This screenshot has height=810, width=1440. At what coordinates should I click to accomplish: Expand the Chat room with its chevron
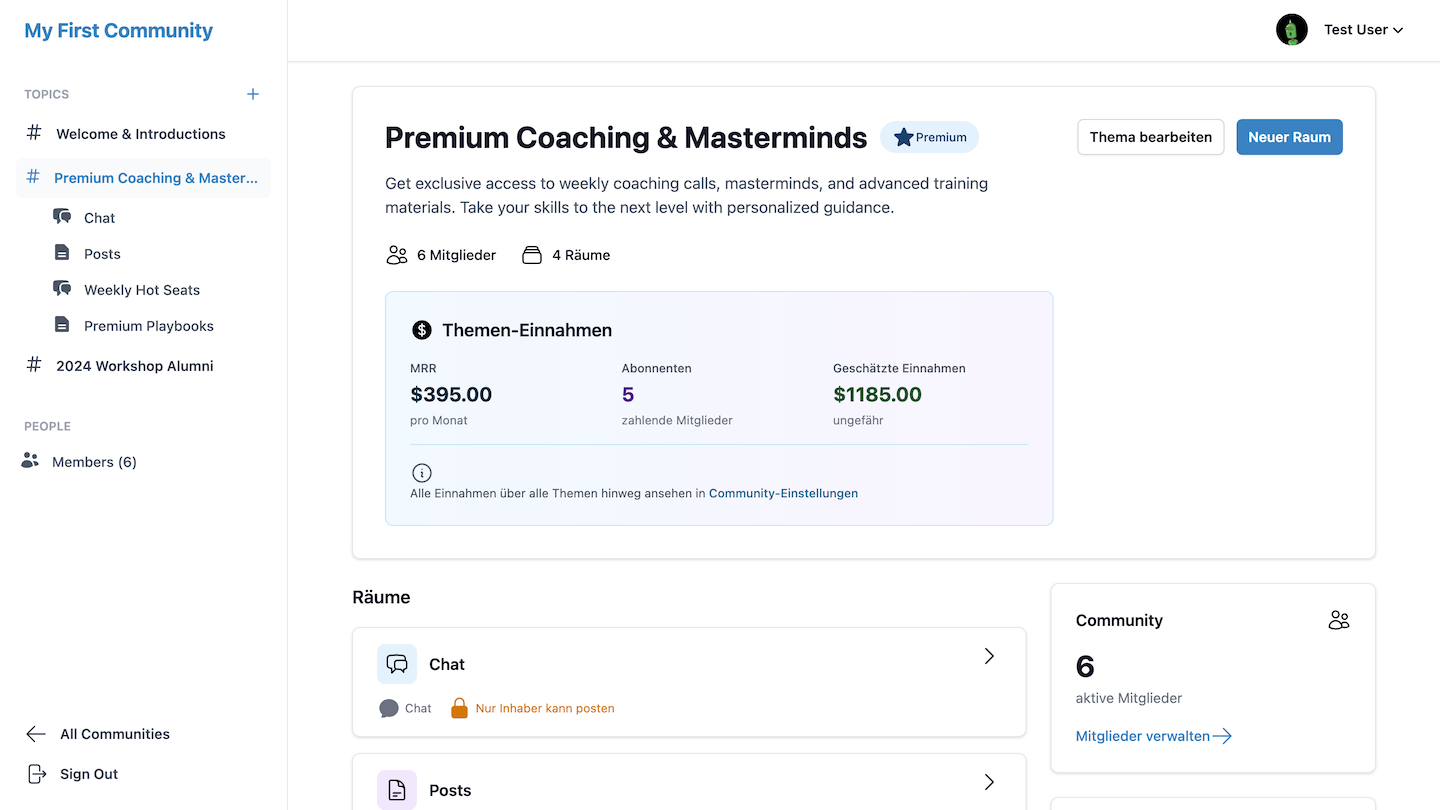point(989,656)
